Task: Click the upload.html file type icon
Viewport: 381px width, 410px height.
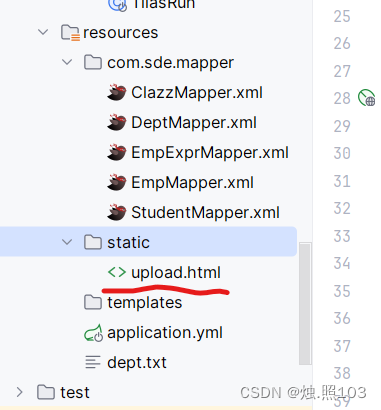Action: click(117, 272)
